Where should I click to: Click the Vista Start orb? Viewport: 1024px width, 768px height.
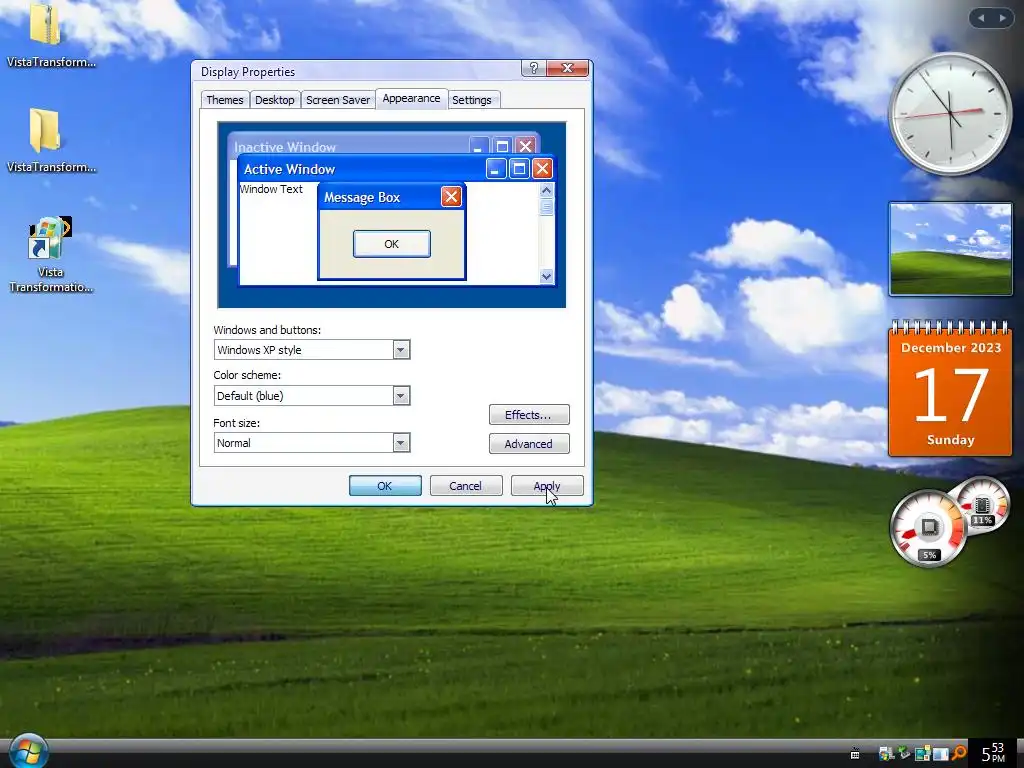tap(27, 752)
